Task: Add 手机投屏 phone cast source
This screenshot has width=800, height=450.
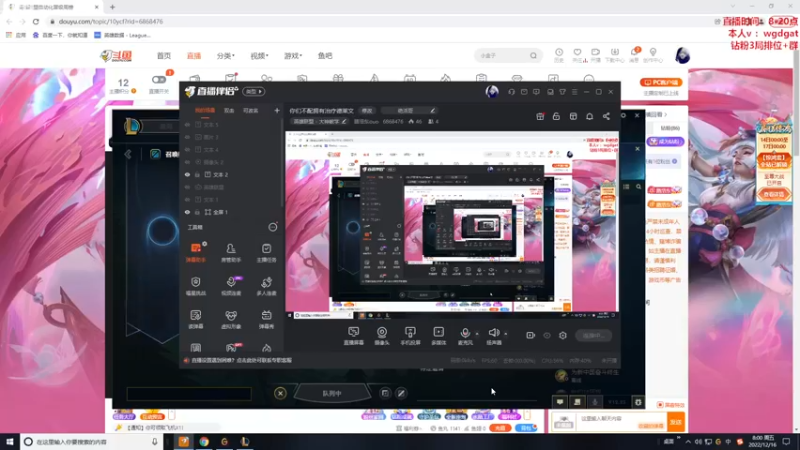Action: coord(410,336)
